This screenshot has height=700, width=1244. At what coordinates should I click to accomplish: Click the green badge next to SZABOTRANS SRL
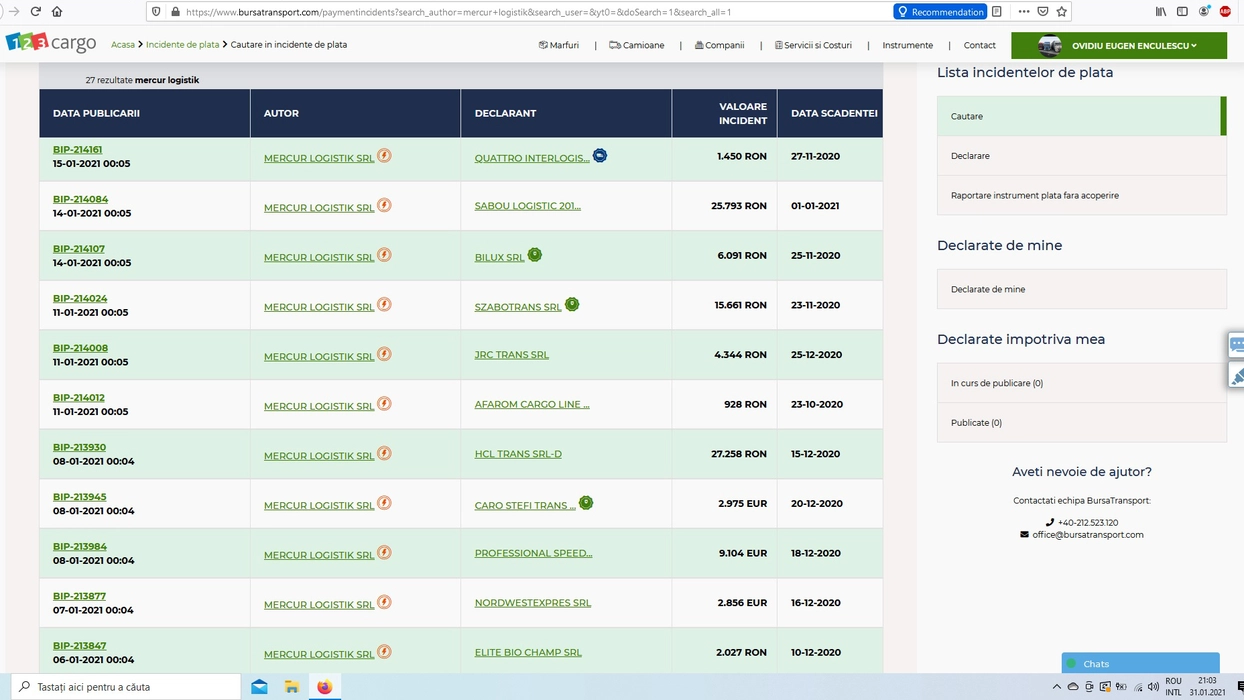pyautogui.click(x=572, y=304)
